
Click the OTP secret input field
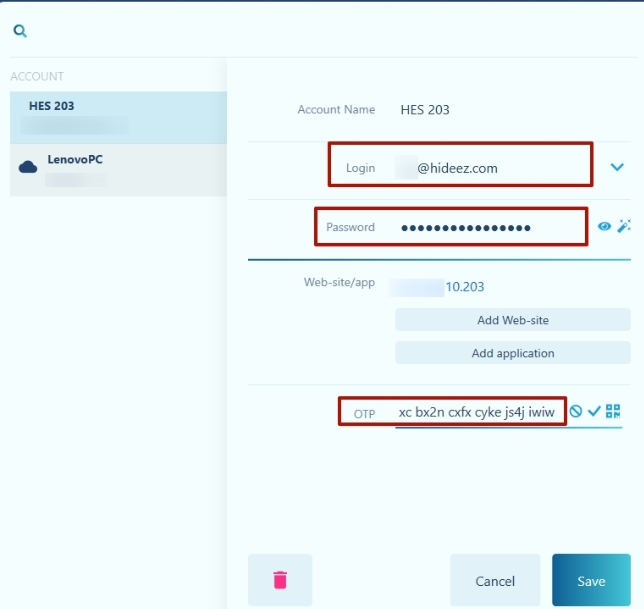[476, 412]
